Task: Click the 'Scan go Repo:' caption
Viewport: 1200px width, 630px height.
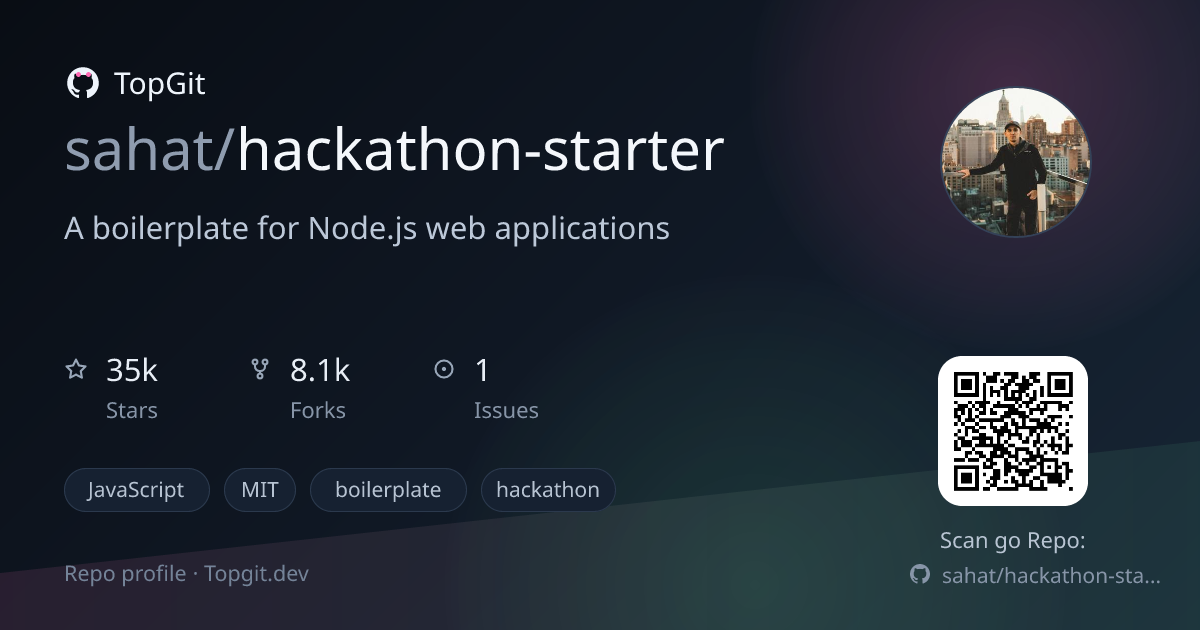Action: 1013,541
